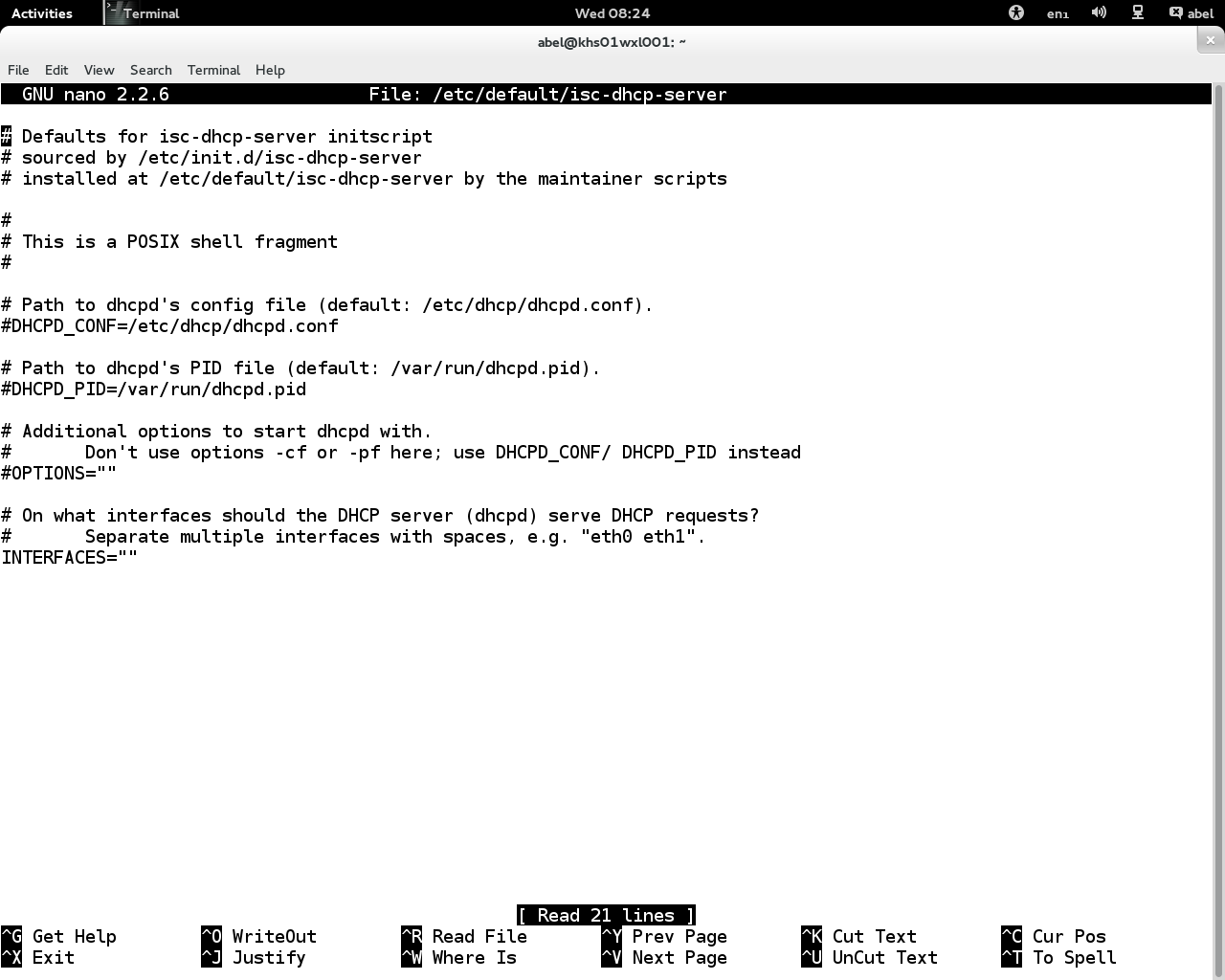Click the #DHCPD_CONF=/etc/dhcp/dhcpd.conf line
Viewport: 1225px width, 980px height.
coord(169,326)
